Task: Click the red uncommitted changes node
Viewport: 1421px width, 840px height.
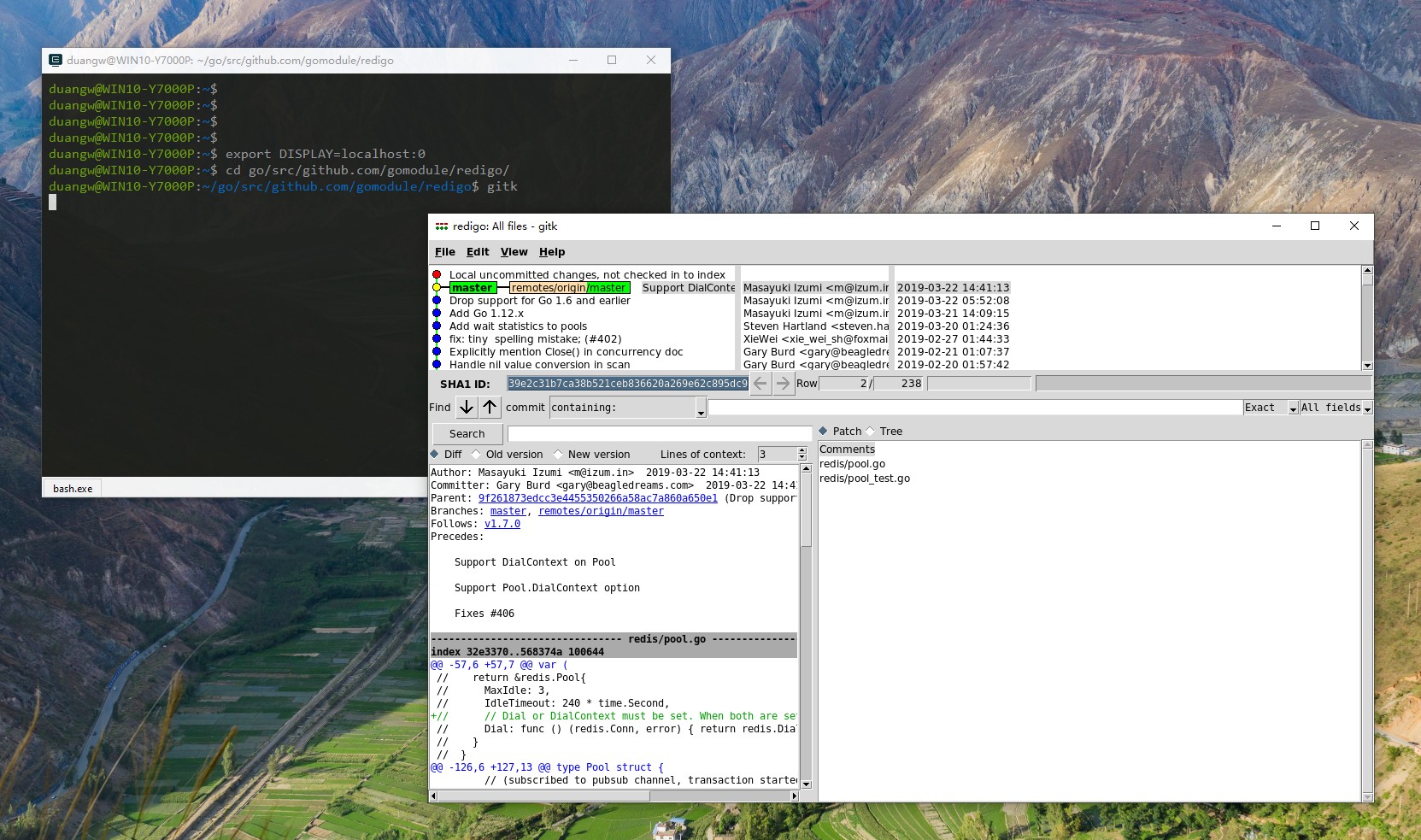Action: [437, 275]
